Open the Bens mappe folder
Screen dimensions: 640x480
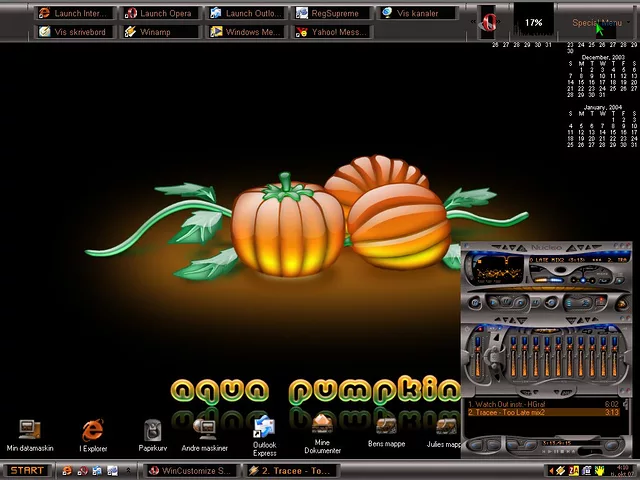[x=386, y=426]
